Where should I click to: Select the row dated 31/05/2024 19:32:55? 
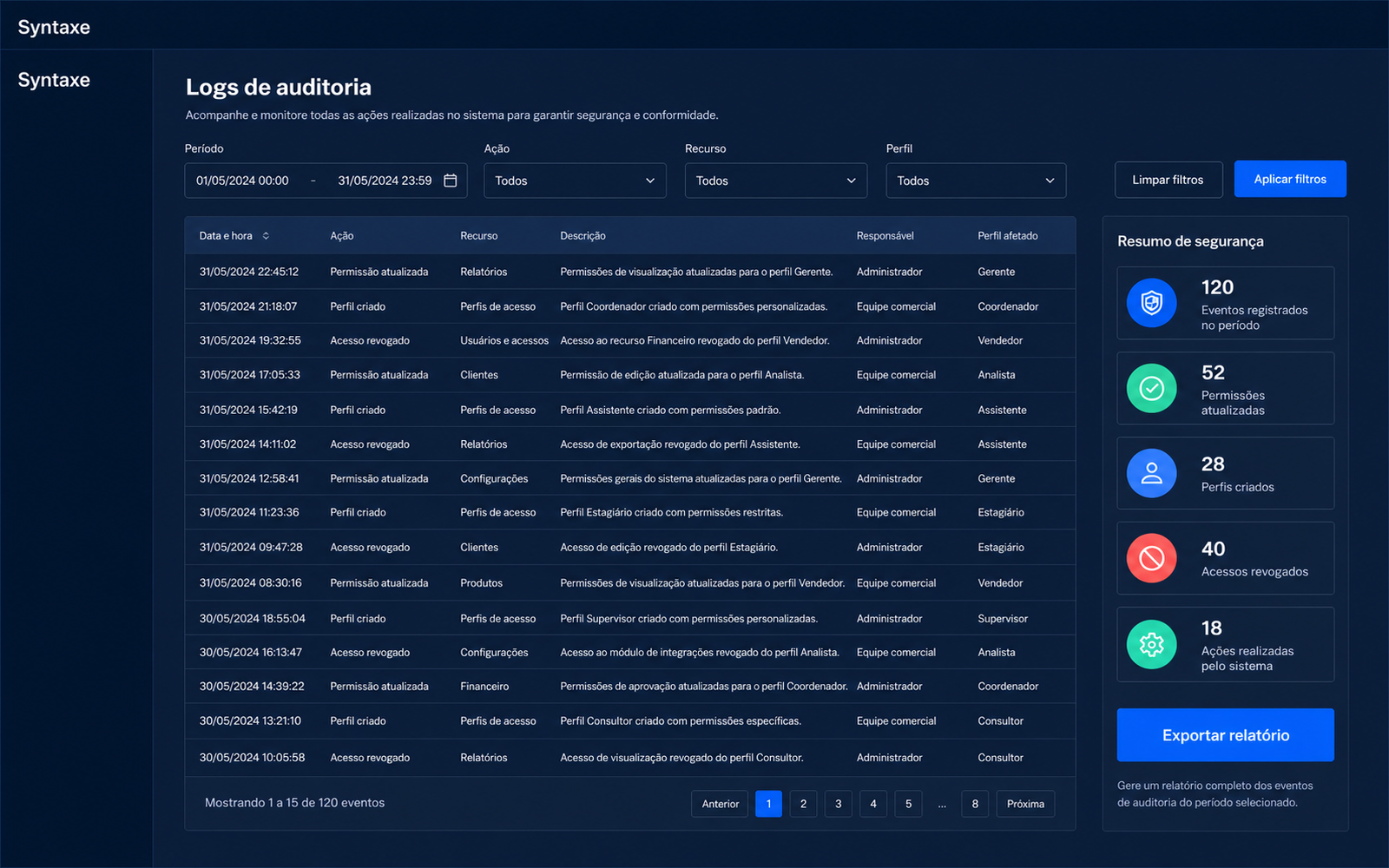point(630,340)
